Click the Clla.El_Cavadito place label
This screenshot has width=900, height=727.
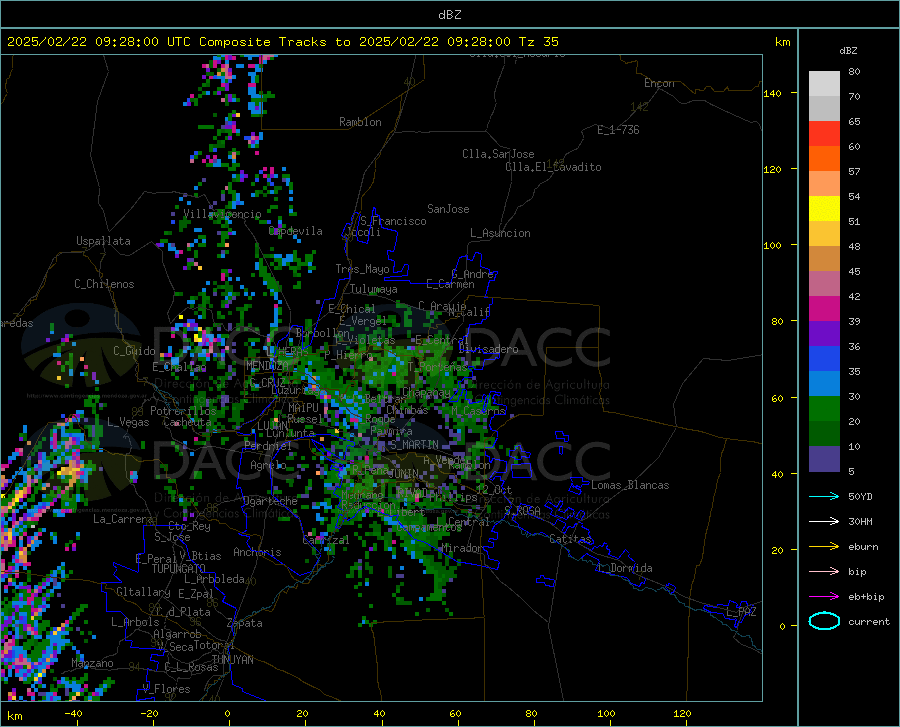(x=553, y=167)
